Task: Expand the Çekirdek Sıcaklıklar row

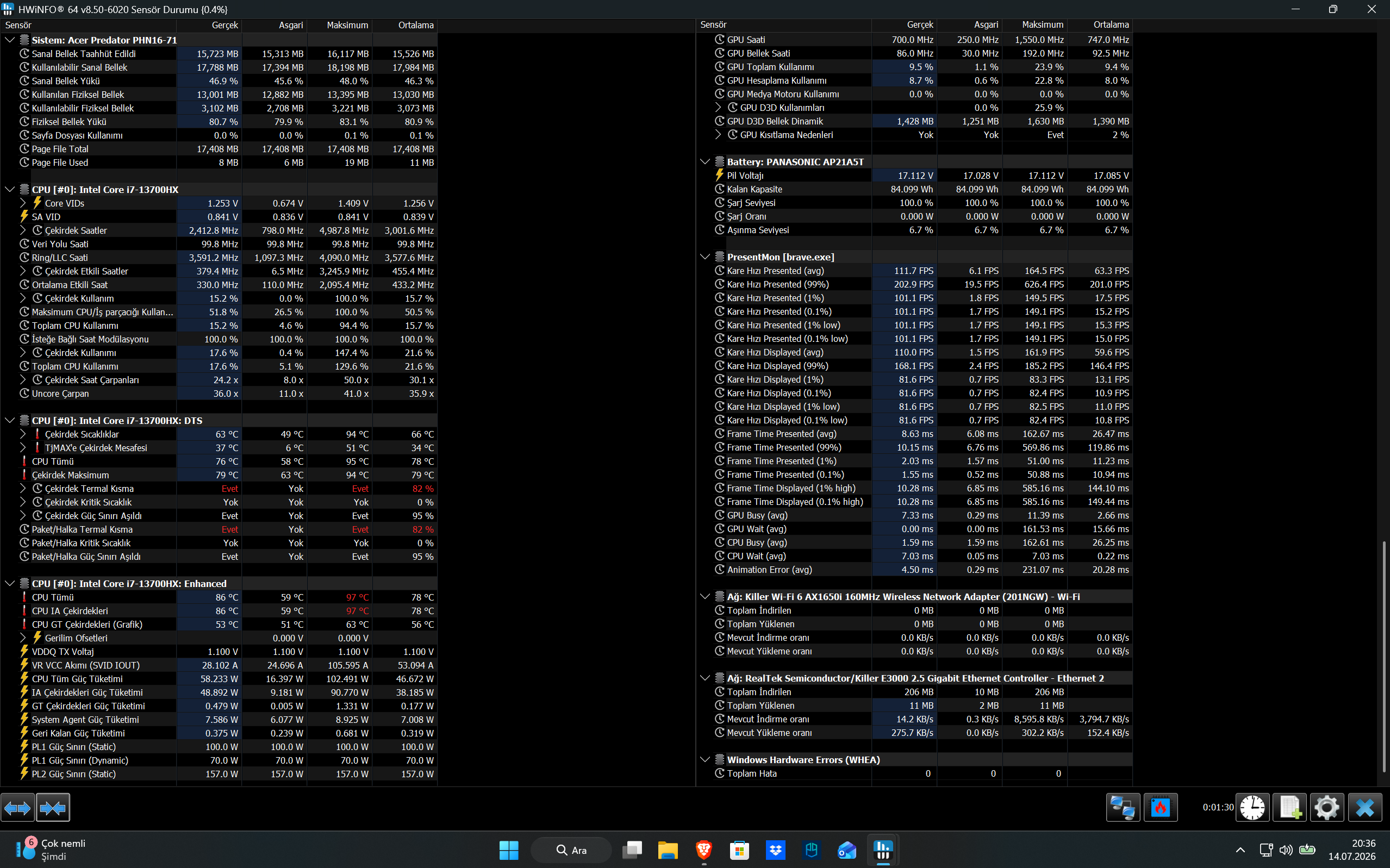Action: (23, 434)
